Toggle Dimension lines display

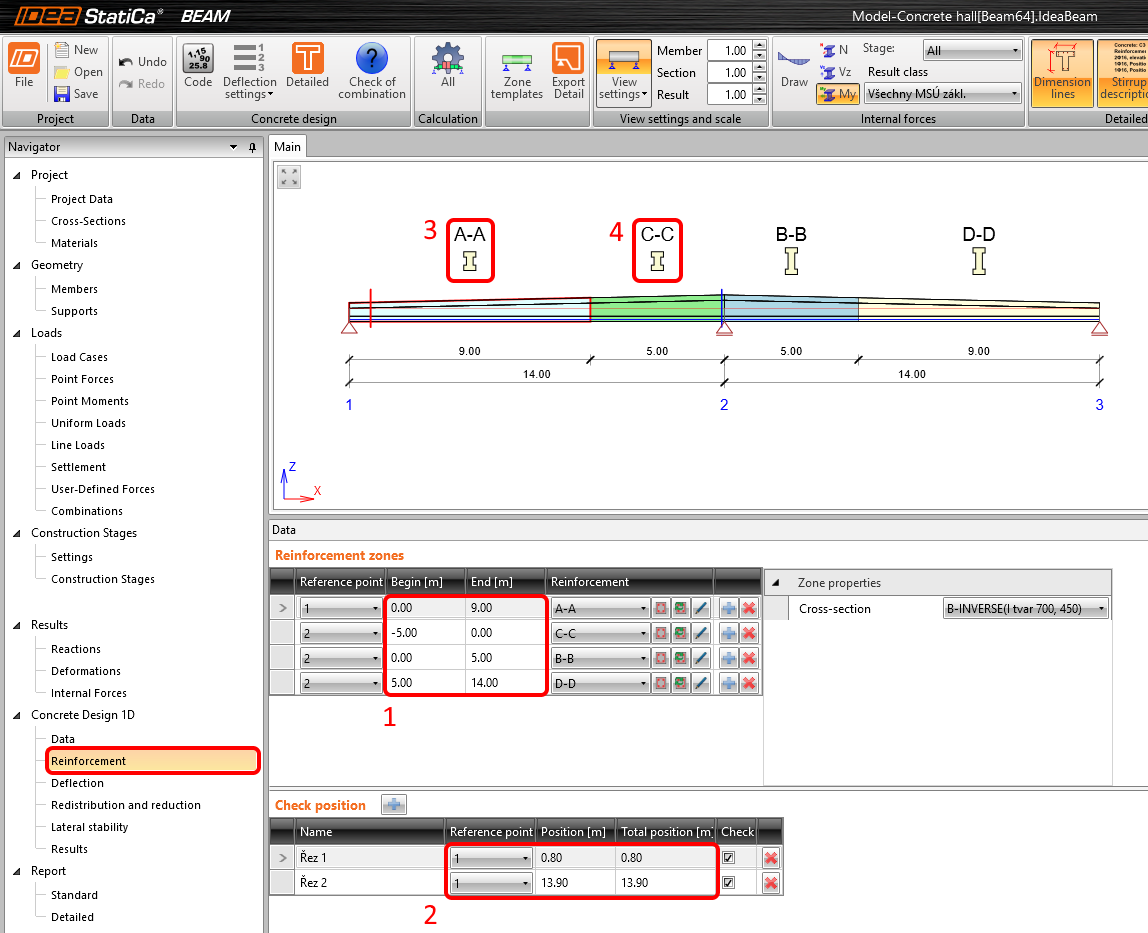coord(1062,71)
